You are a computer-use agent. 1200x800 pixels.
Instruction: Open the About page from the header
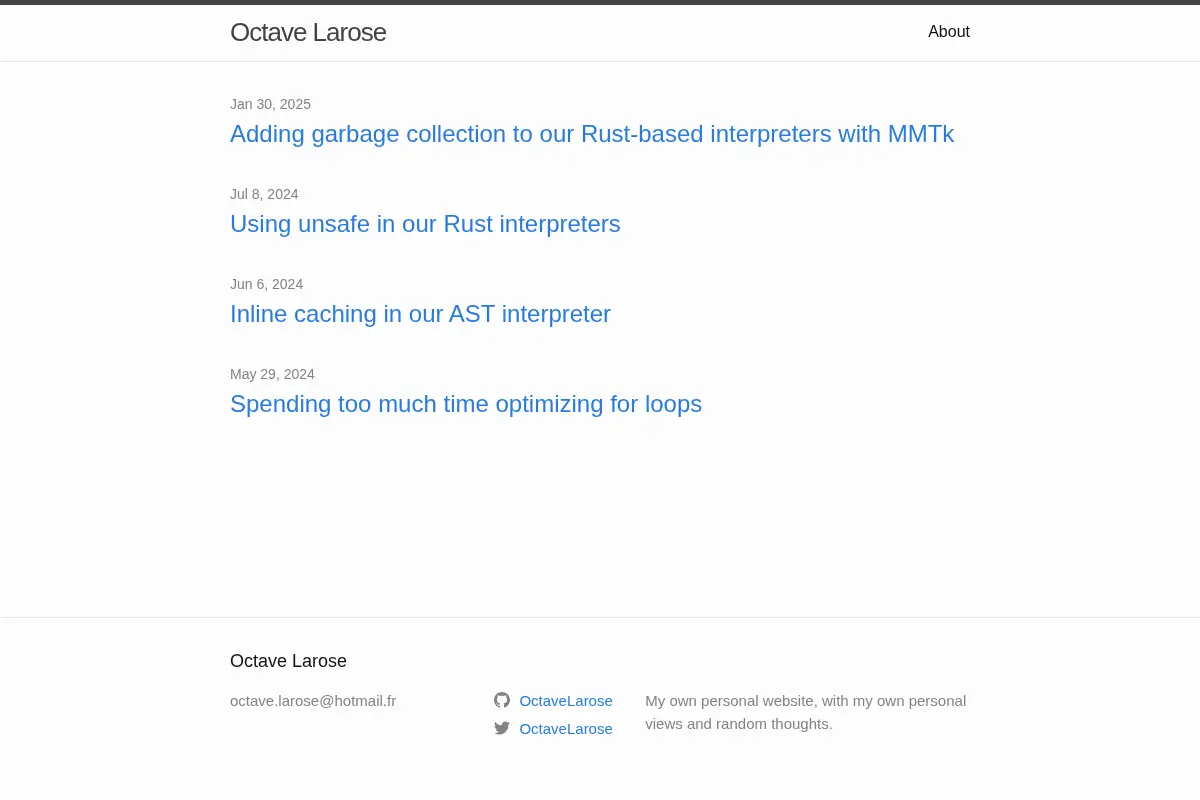(949, 32)
